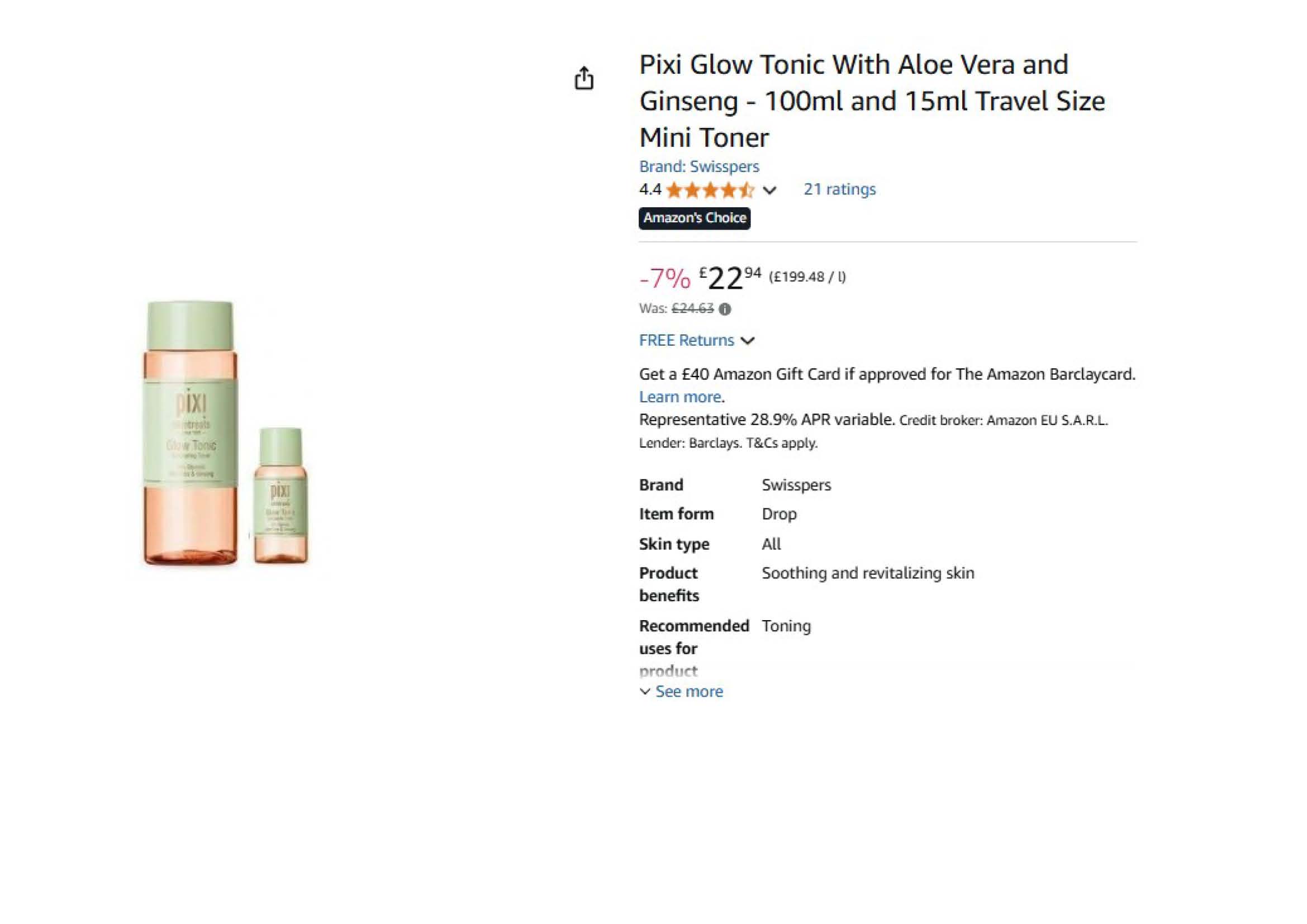Click the -7% discount label
The width and height of the screenshot is (1307, 924).
[x=664, y=278]
